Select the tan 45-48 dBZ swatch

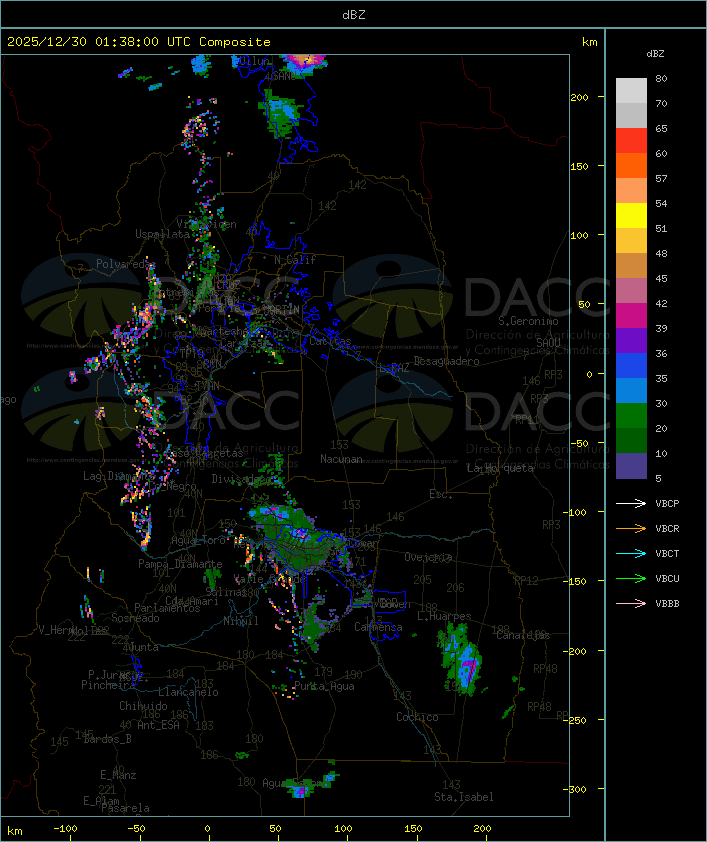tap(631, 266)
